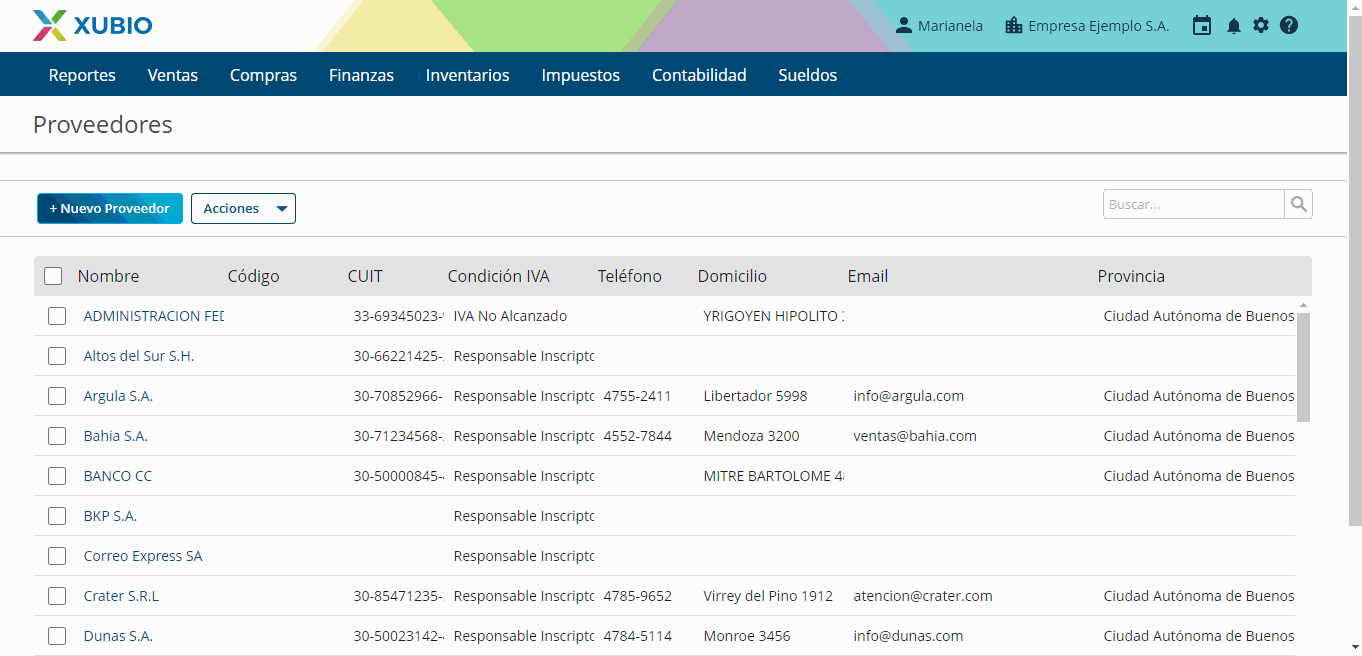Screen dimensions: 1362x656
Task: Click email info@argula.com
Action: pos(909,396)
